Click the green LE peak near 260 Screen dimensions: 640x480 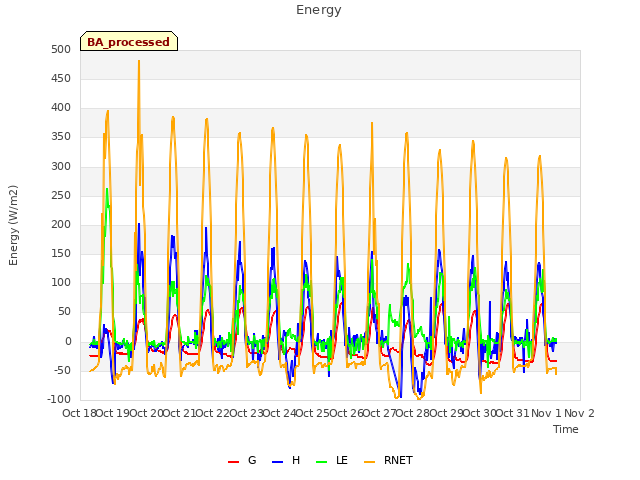[107, 190]
